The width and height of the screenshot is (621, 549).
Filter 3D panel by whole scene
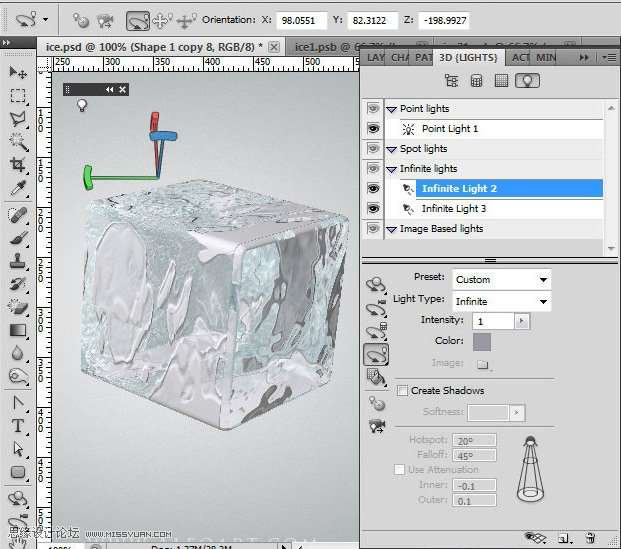click(451, 81)
